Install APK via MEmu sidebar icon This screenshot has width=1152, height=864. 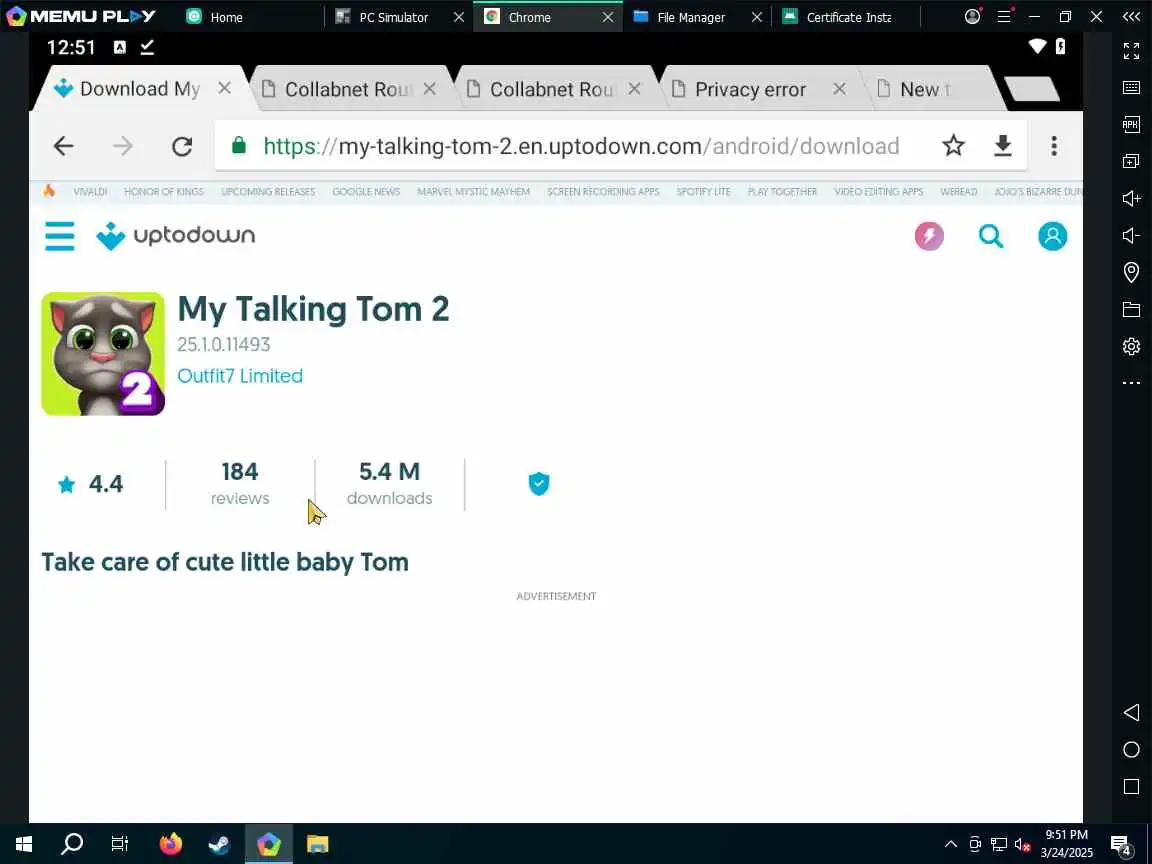[1131, 124]
